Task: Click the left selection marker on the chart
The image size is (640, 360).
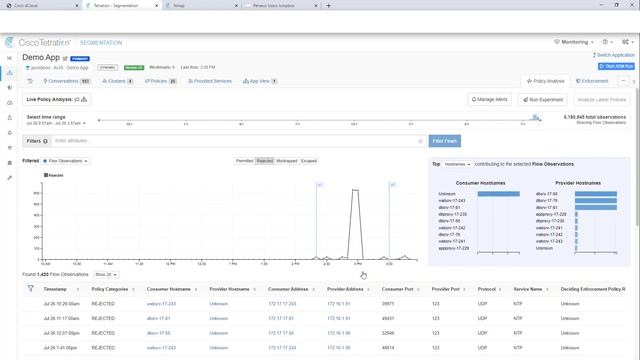Action: [320, 184]
